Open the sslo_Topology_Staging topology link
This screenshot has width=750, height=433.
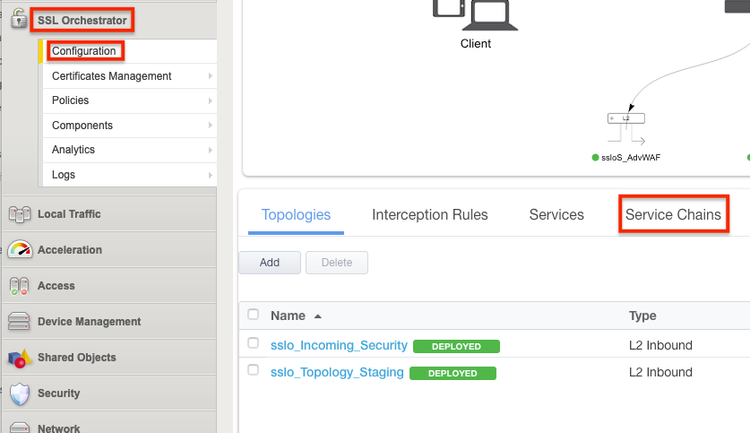[x=337, y=372]
